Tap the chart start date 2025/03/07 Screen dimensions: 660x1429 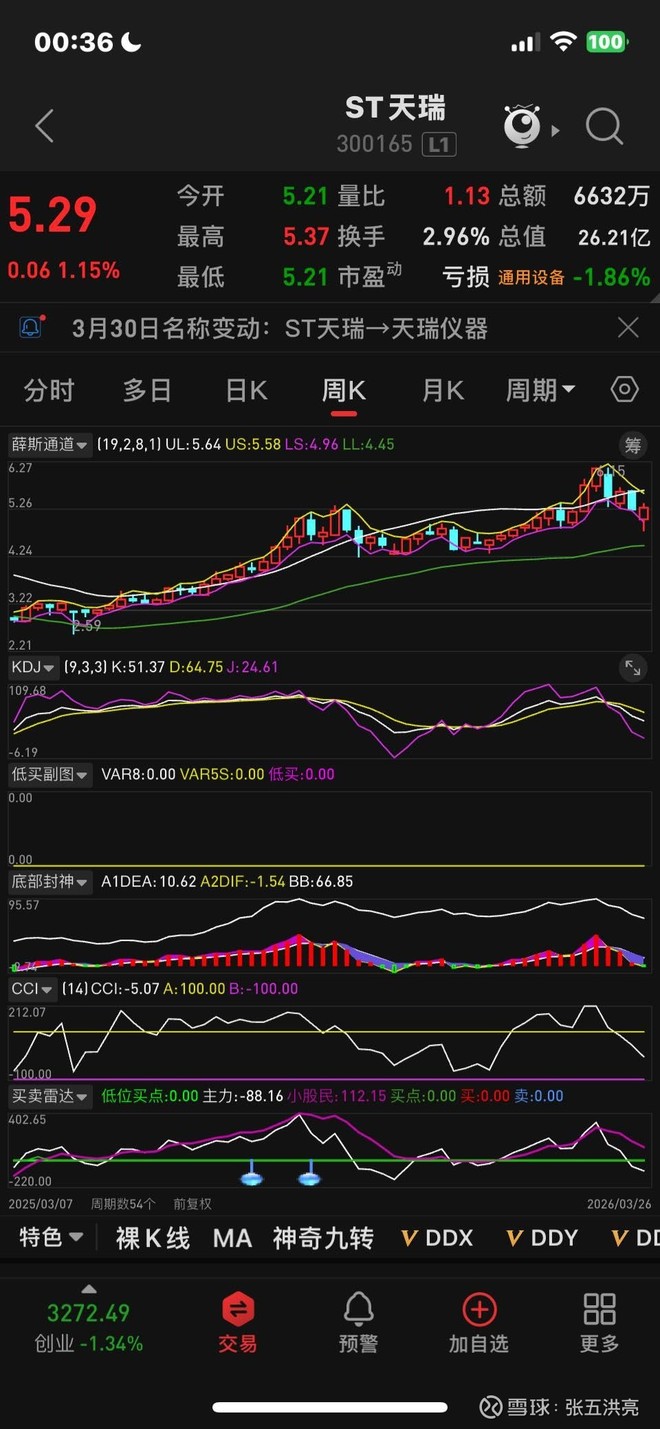(42, 1204)
